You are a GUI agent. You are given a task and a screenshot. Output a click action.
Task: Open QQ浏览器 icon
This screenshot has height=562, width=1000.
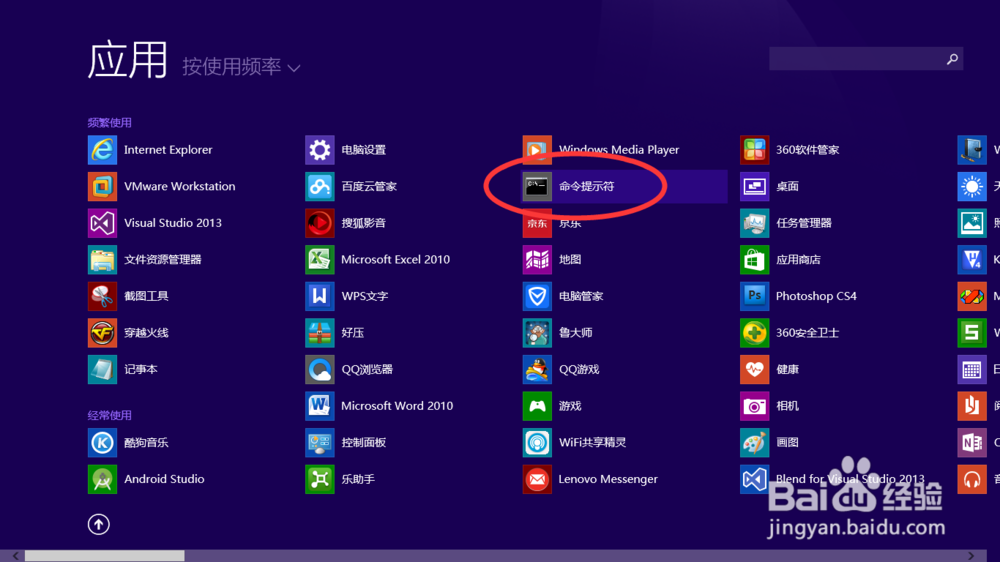click(320, 369)
